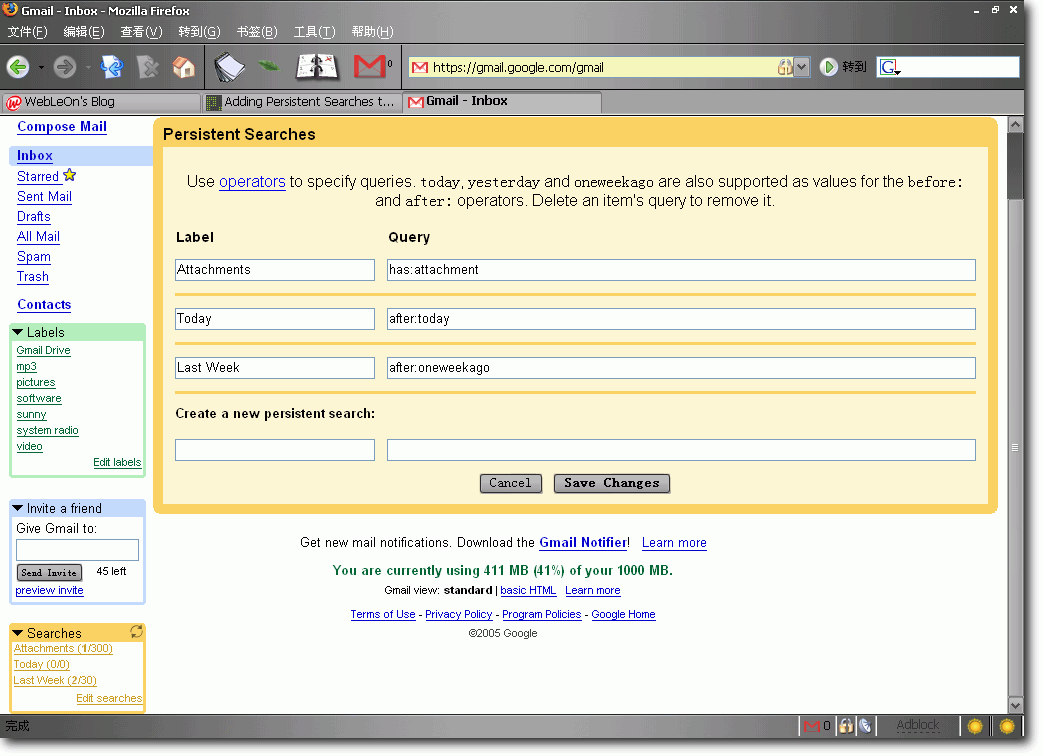This screenshot has height=756, width=1043.
Task: Open the notepad toolbar icon
Action: click(x=229, y=66)
